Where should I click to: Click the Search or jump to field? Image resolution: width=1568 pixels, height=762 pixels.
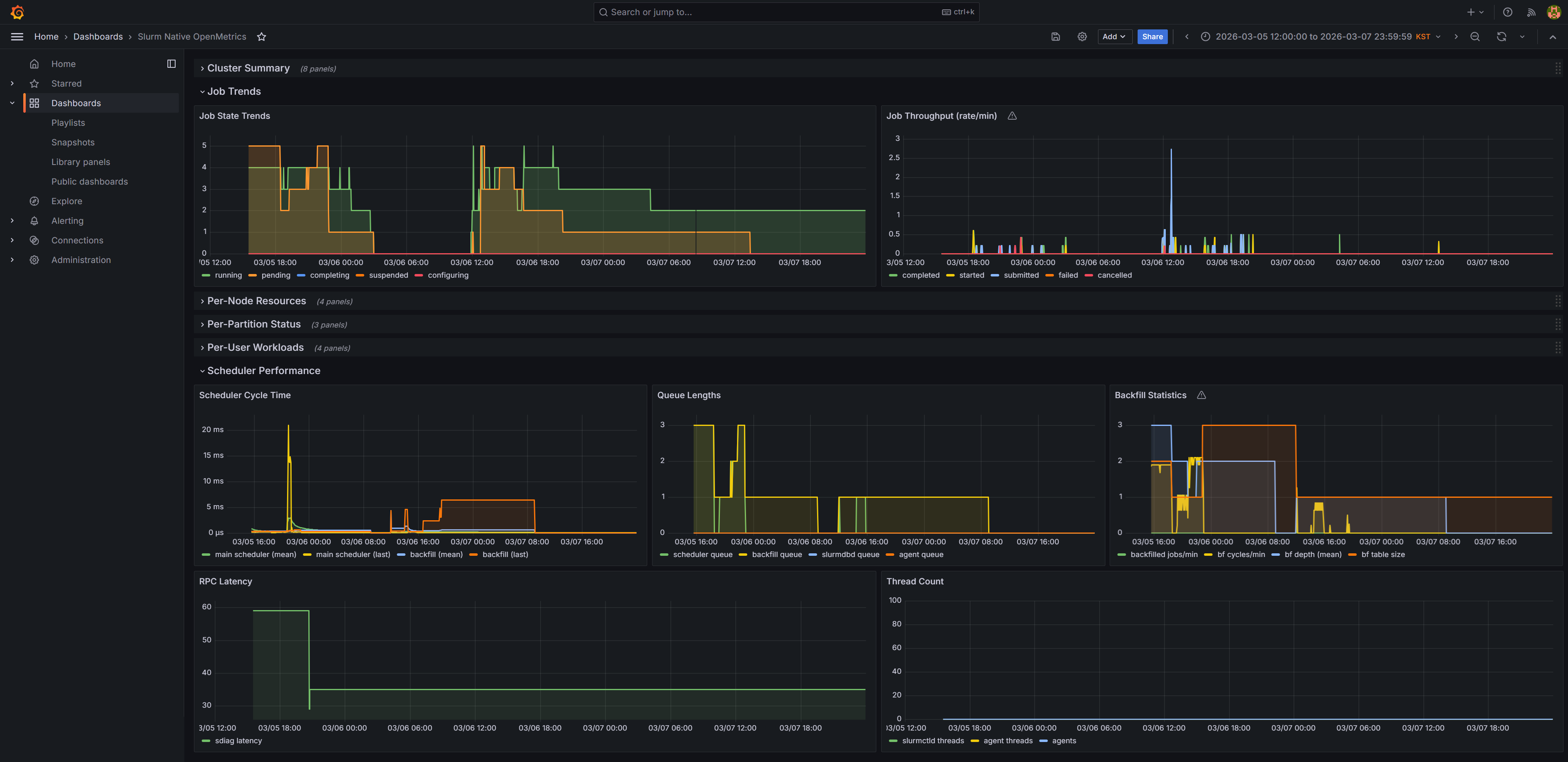[x=785, y=12]
